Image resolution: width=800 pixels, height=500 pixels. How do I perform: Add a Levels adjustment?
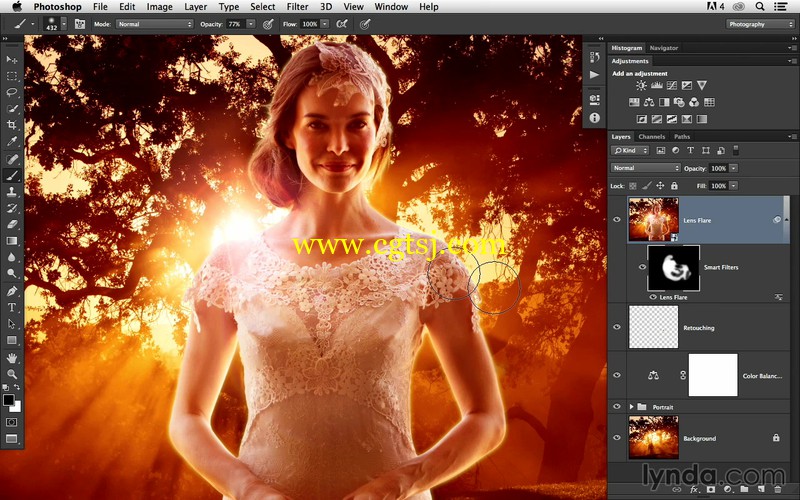tap(657, 86)
